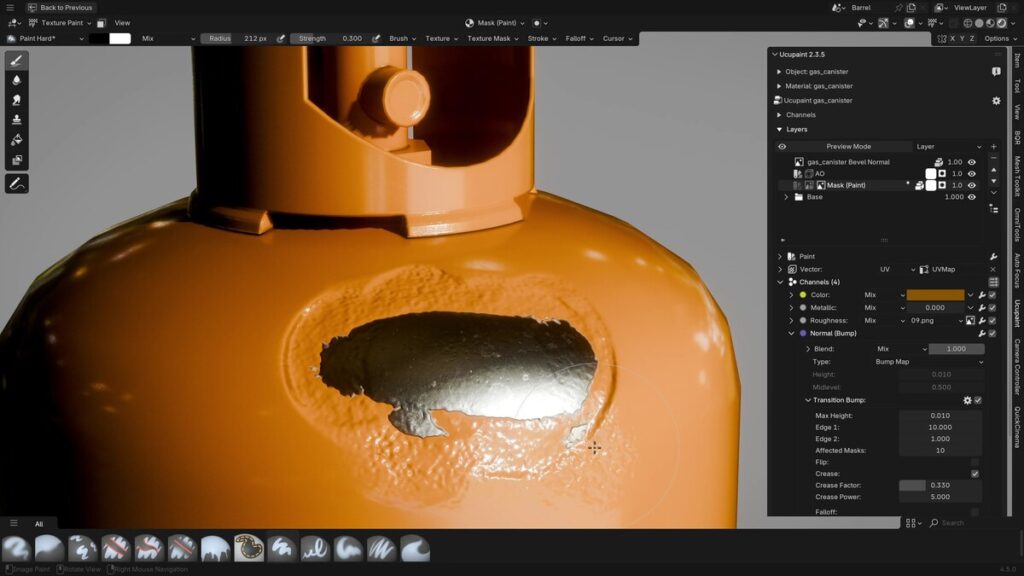Click the Preview Mode button in Ucupaint
The height and width of the screenshot is (576, 1024).
click(849, 147)
